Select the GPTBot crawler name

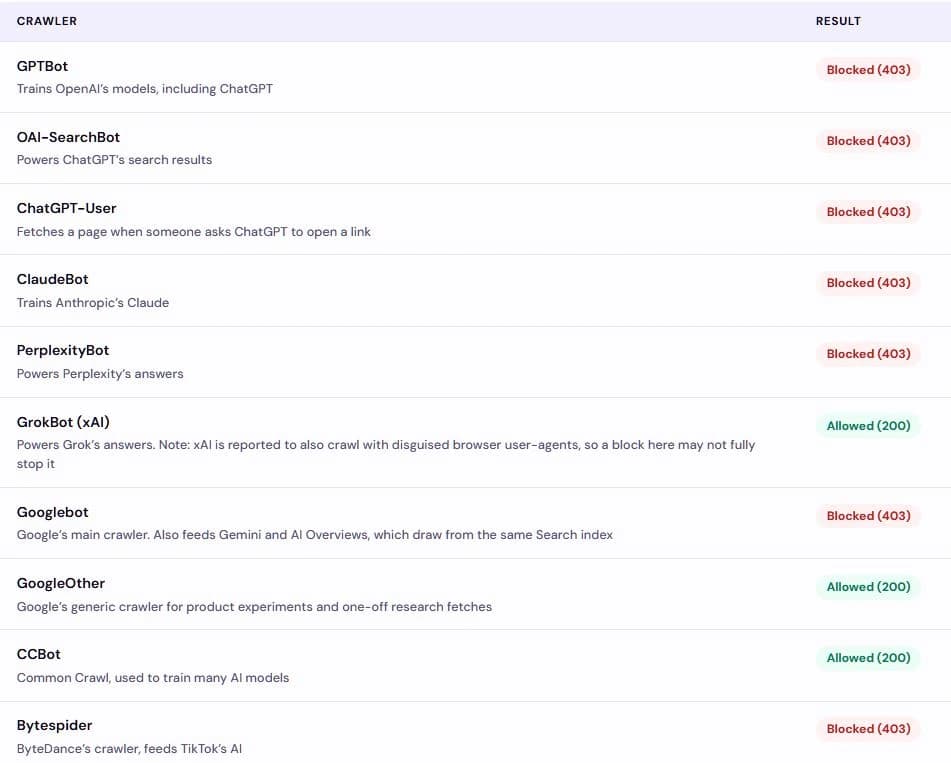tap(42, 66)
